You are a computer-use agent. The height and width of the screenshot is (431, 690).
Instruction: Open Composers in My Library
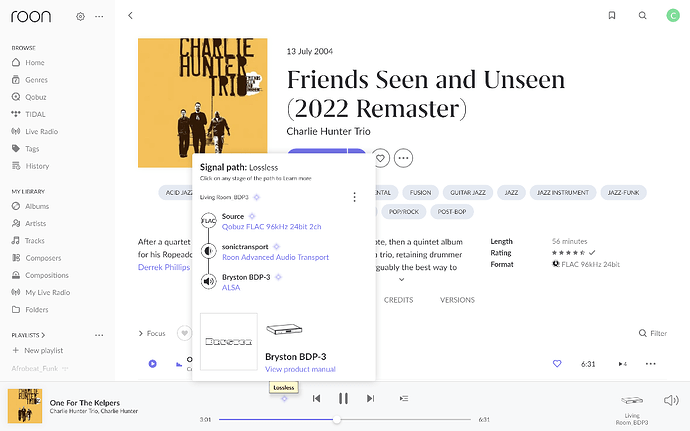[36, 258]
